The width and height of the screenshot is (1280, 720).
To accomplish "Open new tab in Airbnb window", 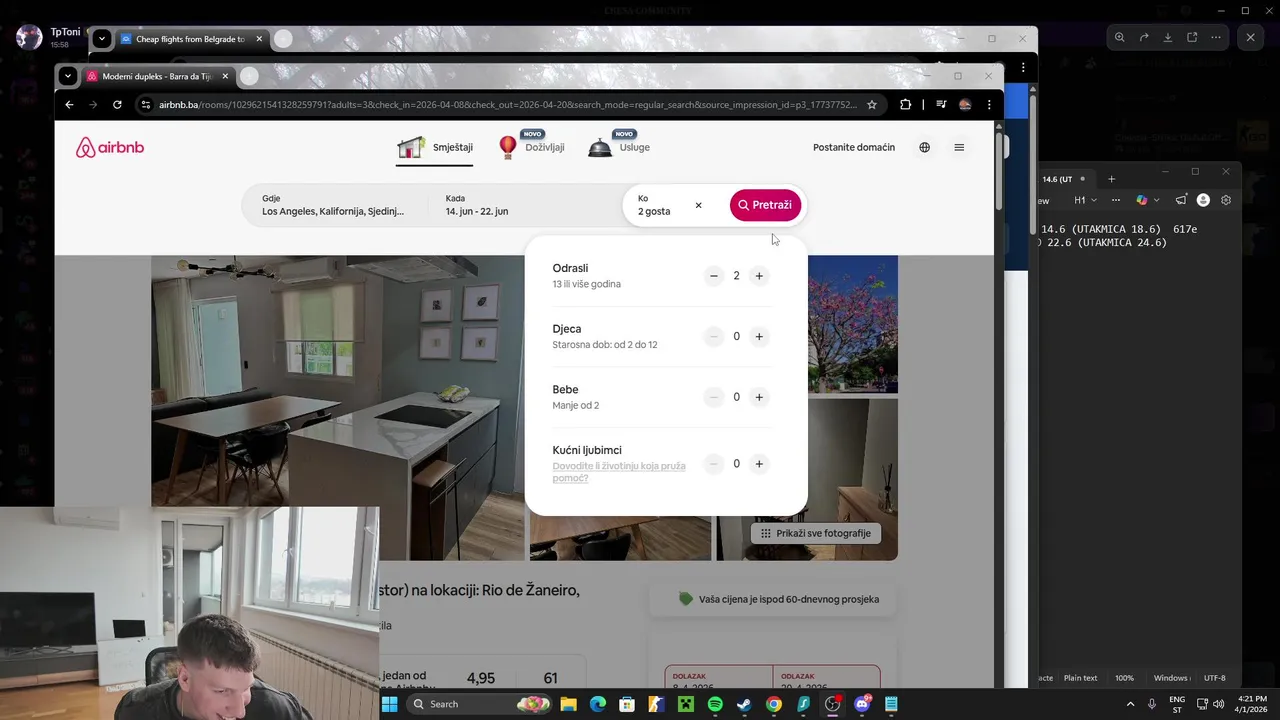I will pyautogui.click(x=249, y=76).
